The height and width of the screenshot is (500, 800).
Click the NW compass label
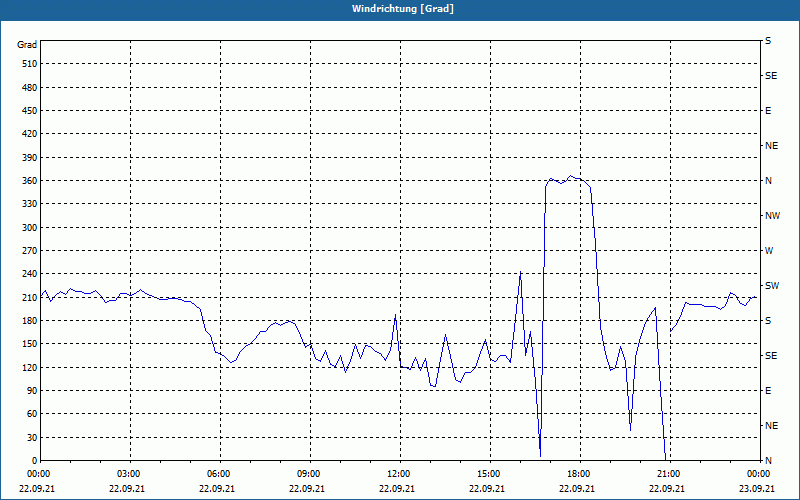tap(772, 216)
